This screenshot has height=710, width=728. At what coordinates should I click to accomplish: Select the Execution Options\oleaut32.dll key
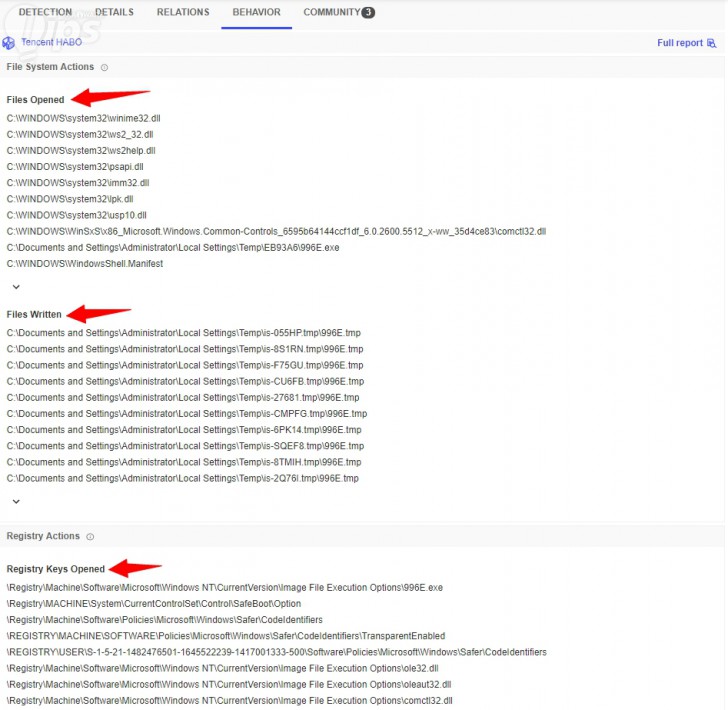tap(229, 684)
